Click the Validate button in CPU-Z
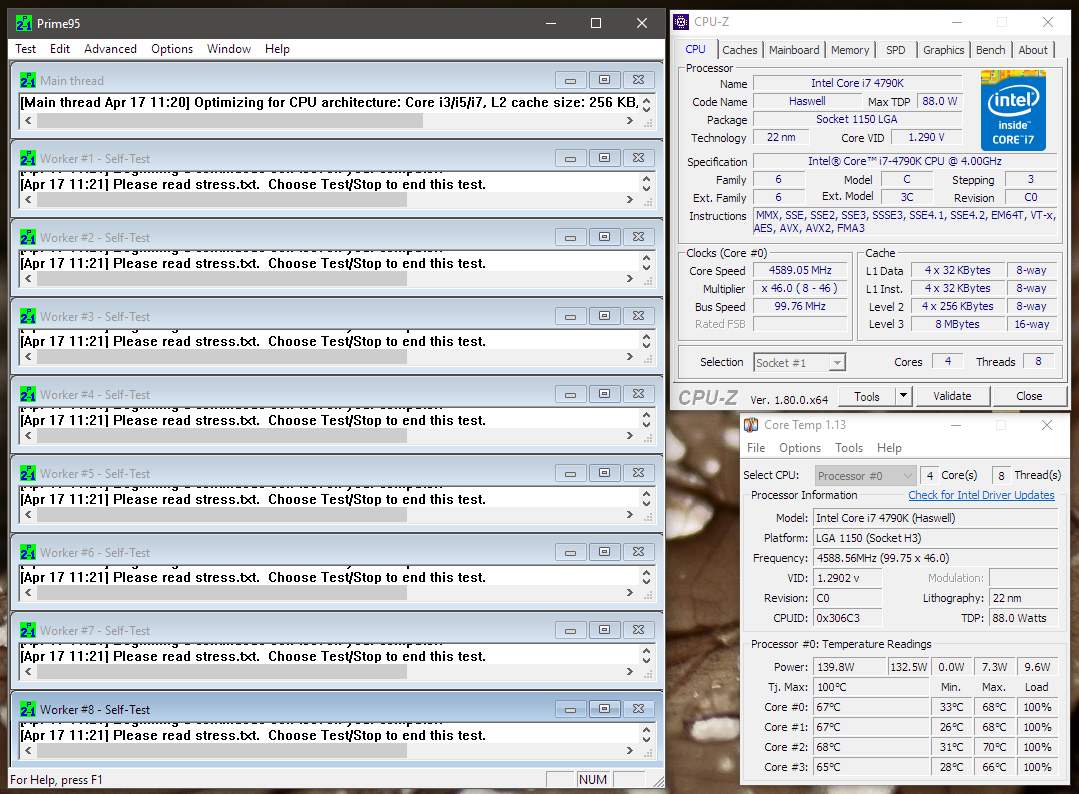 (x=952, y=396)
